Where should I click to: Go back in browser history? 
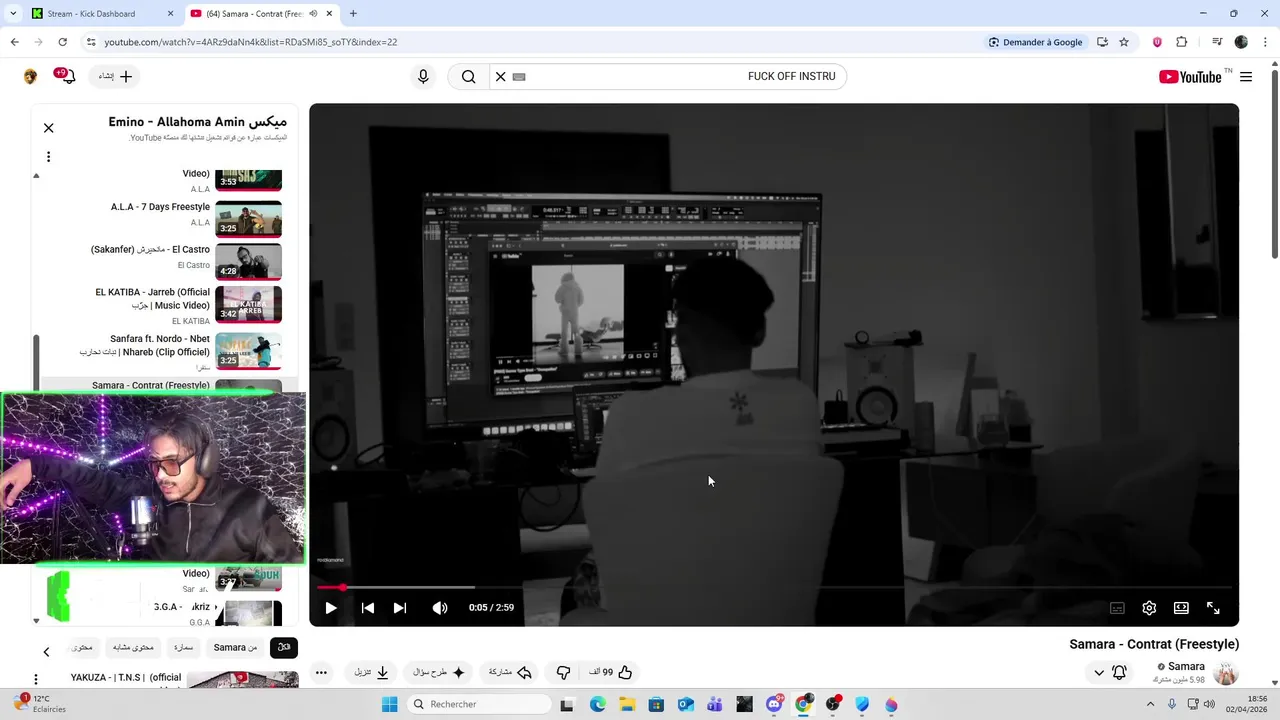[14, 42]
